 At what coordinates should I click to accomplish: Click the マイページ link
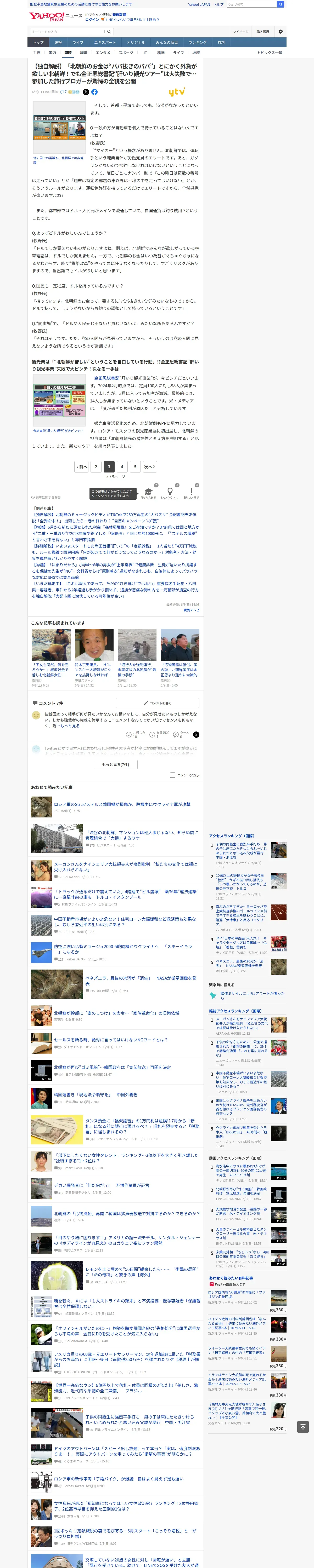pos(240,32)
